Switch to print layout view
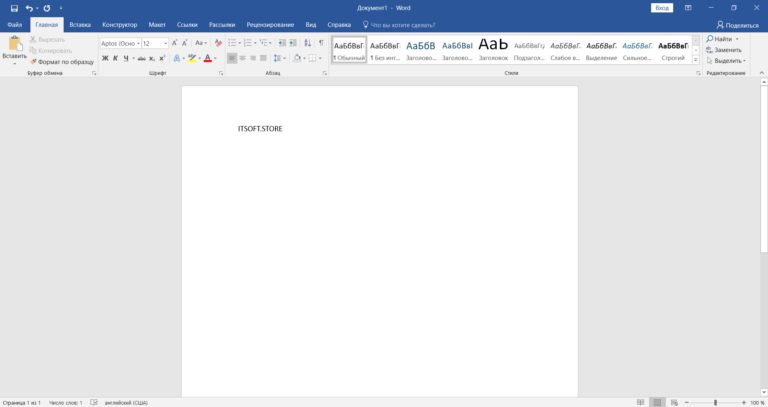 point(657,403)
